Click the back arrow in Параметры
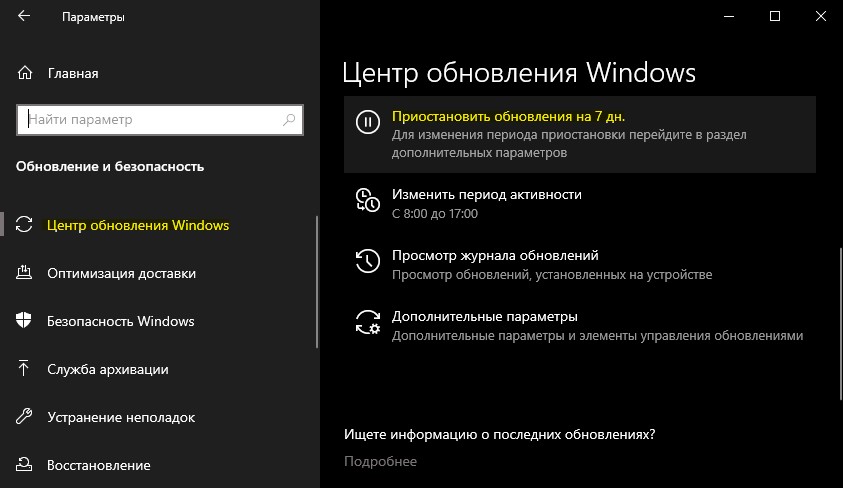 coord(24,16)
